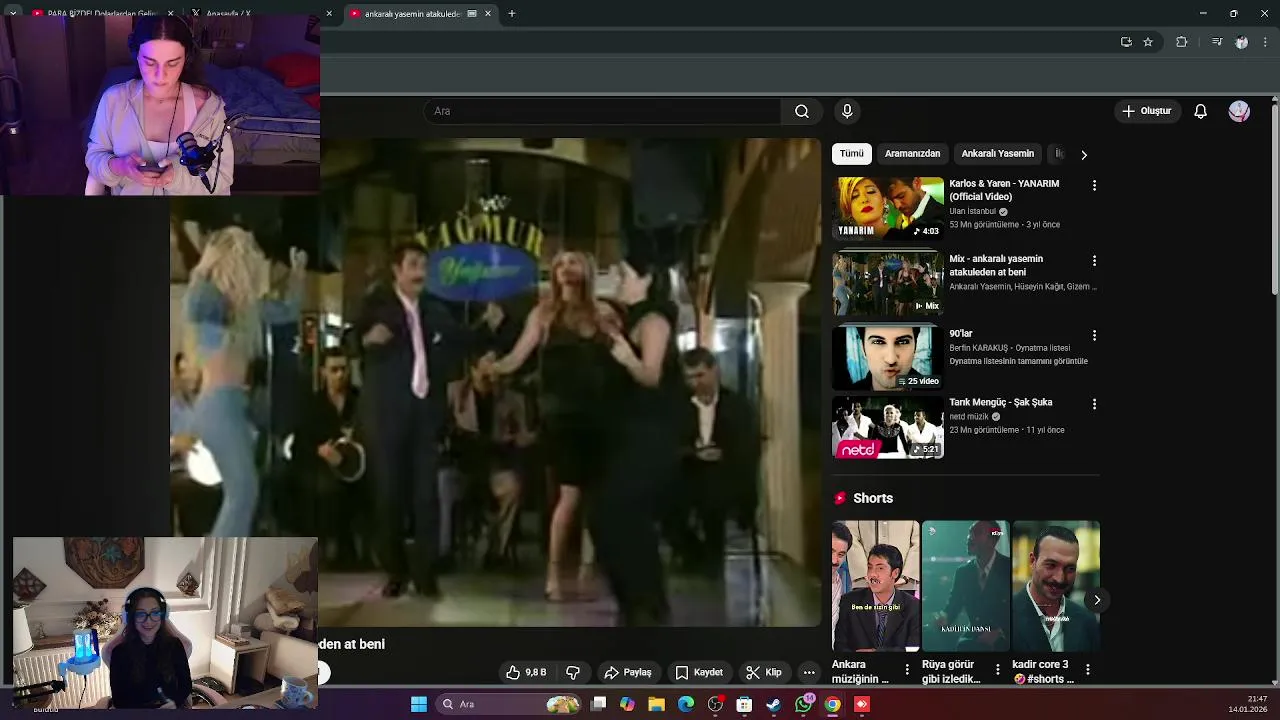Screen dimensions: 1280x720
Task: Open Windows Start menu
Action: click(x=419, y=704)
